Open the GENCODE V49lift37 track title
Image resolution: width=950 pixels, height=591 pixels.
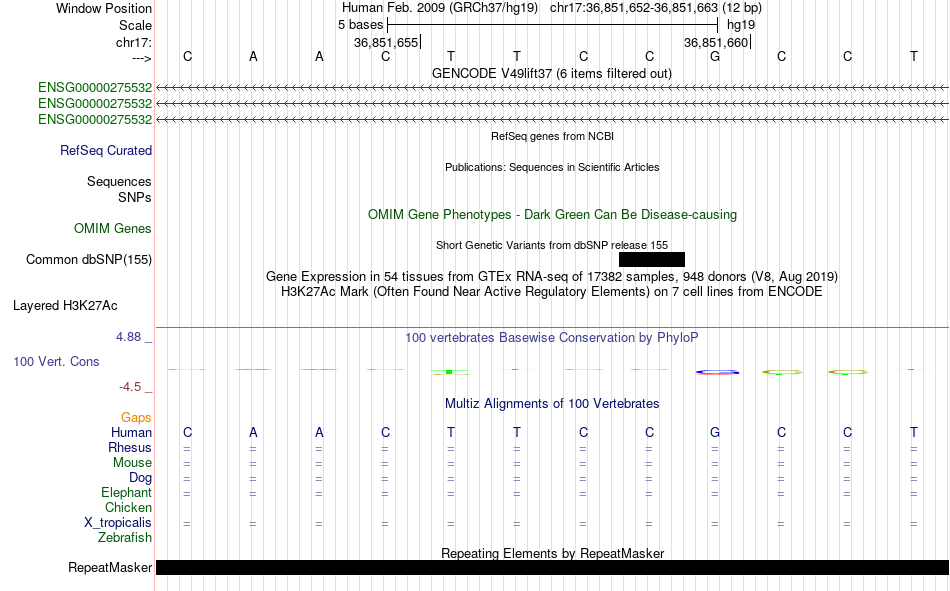pyautogui.click(x=551, y=73)
